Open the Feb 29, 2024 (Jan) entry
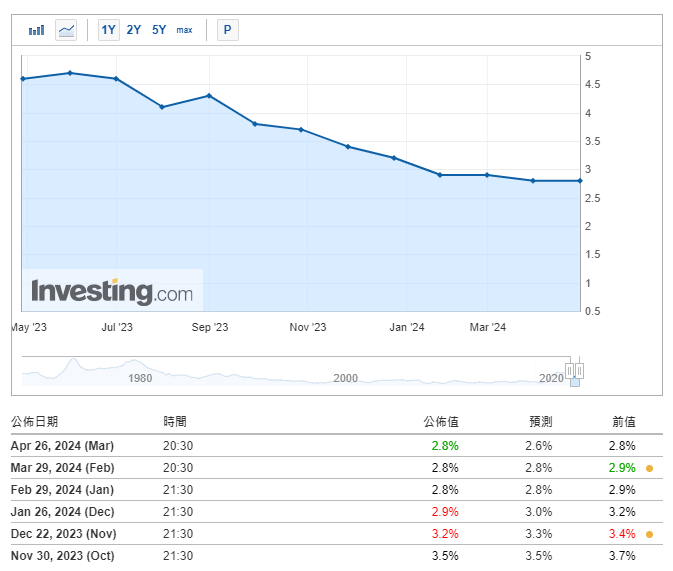The image size is (673, 571). 61,490
